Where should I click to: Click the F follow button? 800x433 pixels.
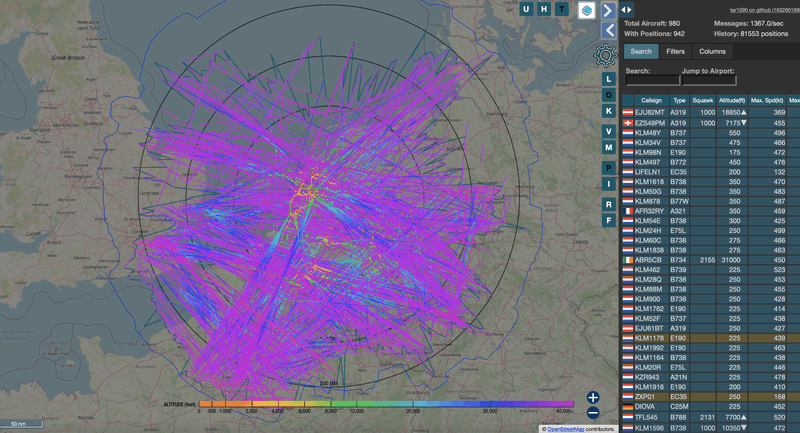coord(608,220)
